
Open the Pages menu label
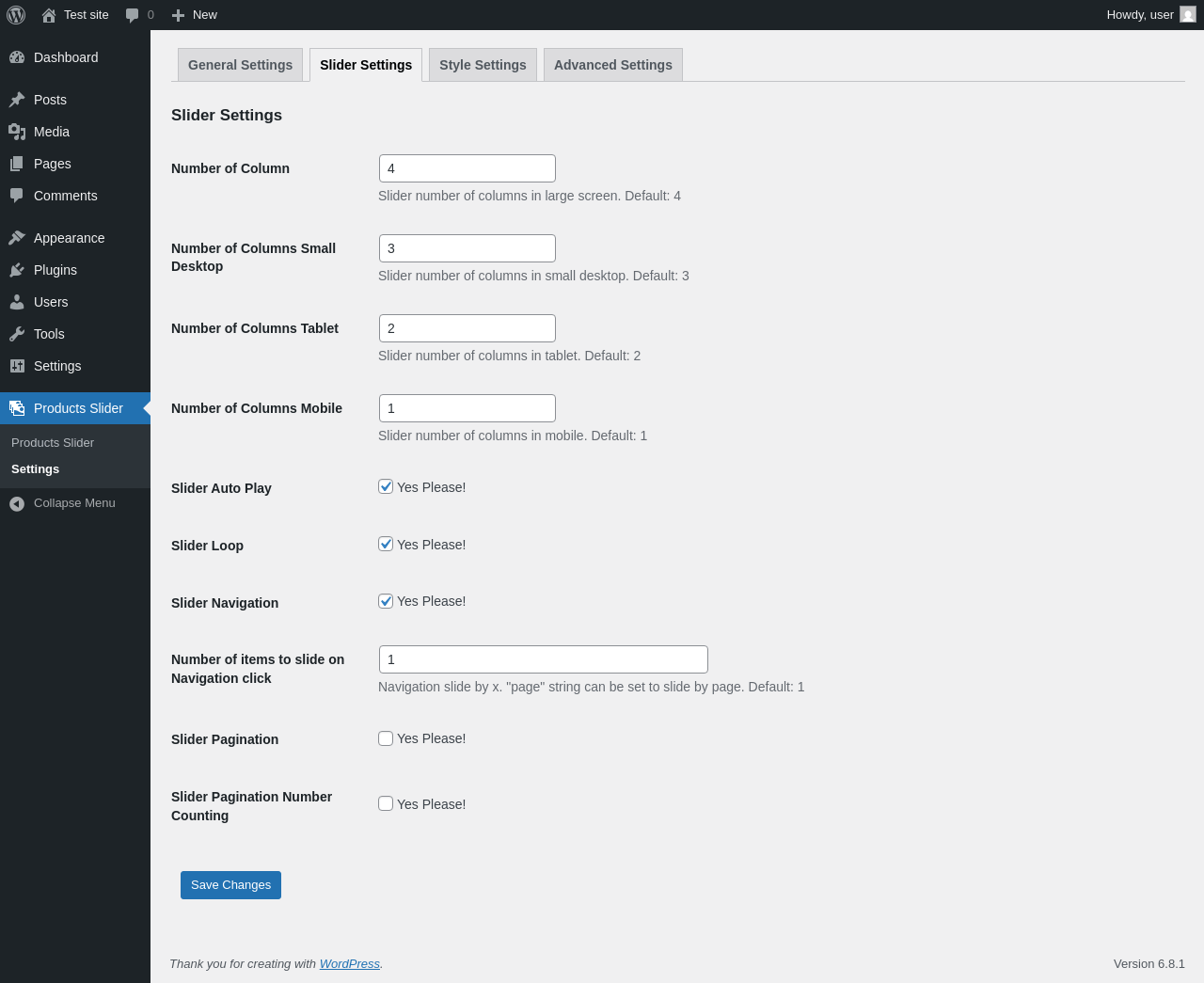point(53,164)
